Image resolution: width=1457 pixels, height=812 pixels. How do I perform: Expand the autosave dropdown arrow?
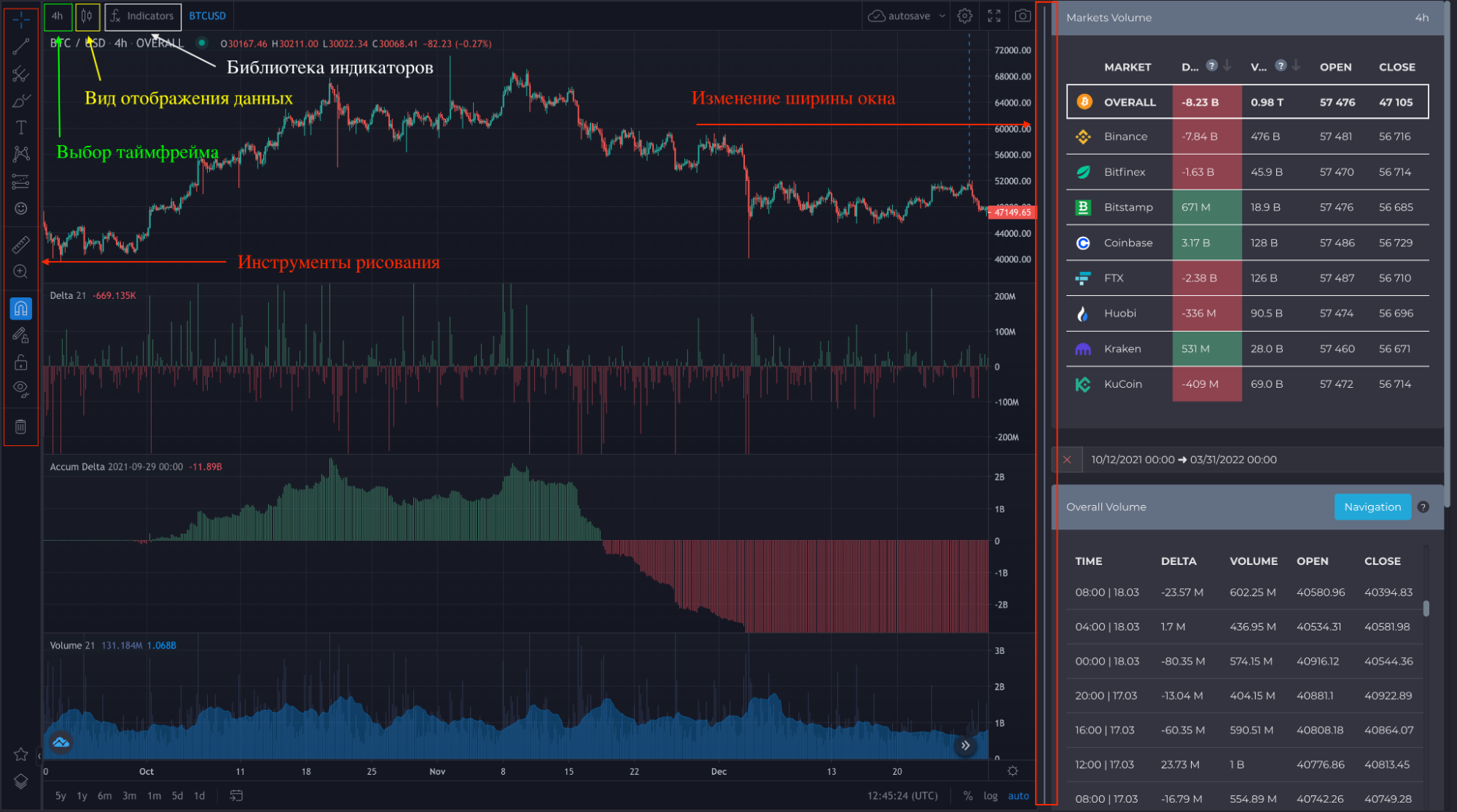[x=942, y=16]
